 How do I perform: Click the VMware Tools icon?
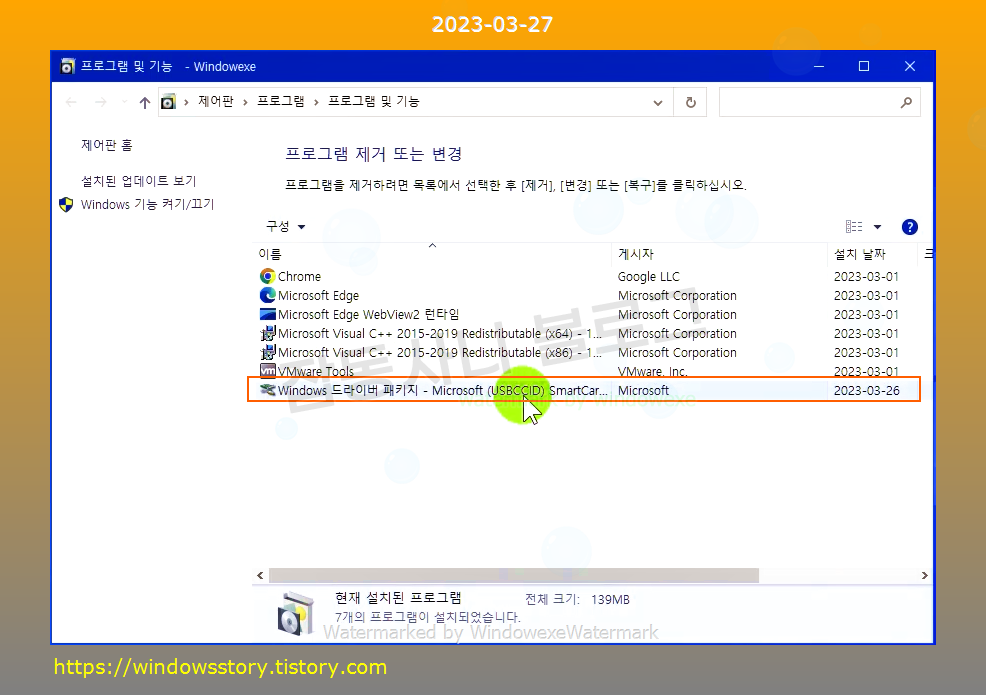coord(268,370)
